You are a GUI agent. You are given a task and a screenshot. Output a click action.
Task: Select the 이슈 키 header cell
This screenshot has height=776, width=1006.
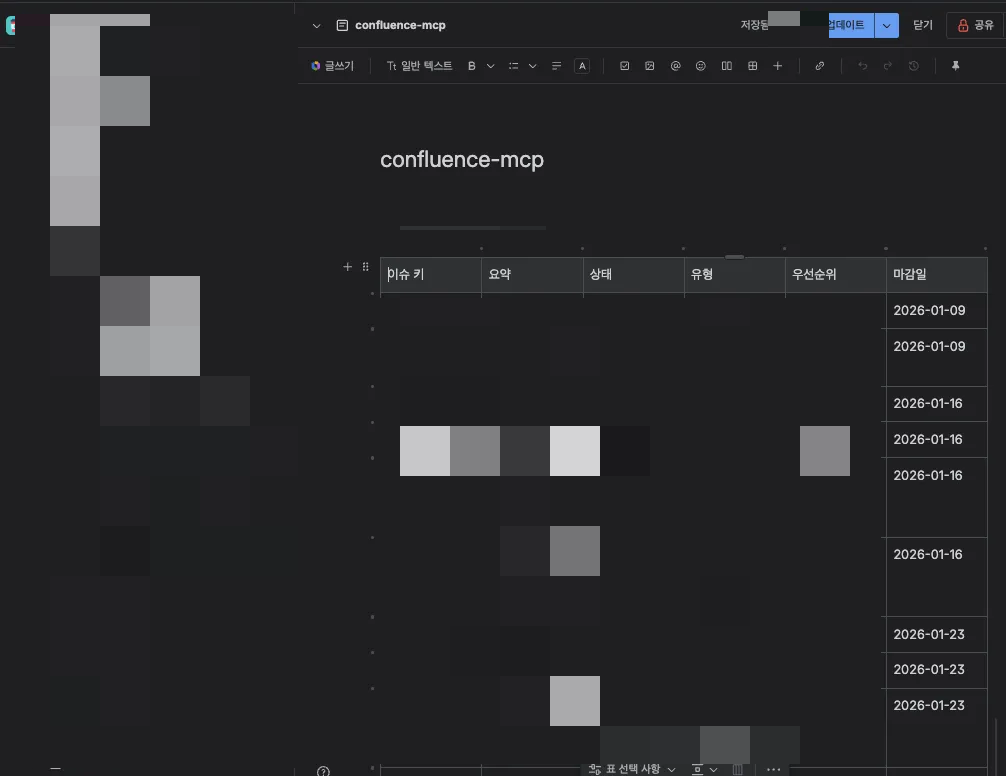431,275
